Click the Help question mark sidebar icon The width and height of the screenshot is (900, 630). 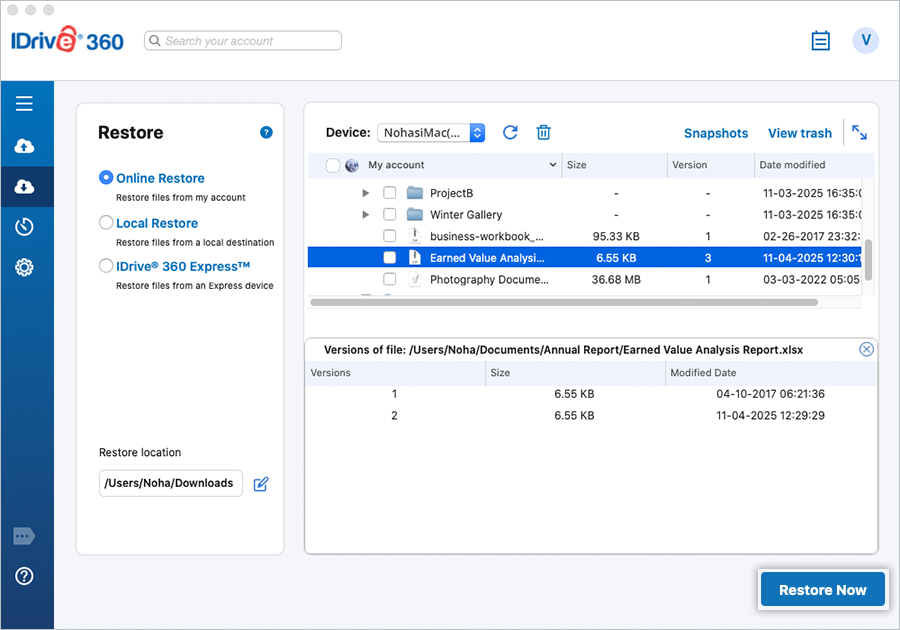[24, 576]
